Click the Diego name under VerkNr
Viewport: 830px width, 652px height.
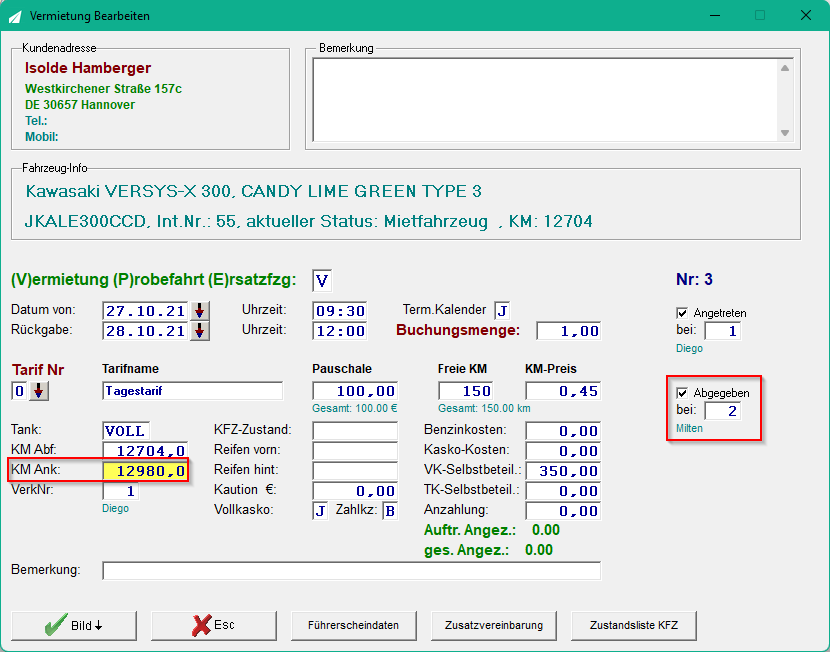[115, 508]
